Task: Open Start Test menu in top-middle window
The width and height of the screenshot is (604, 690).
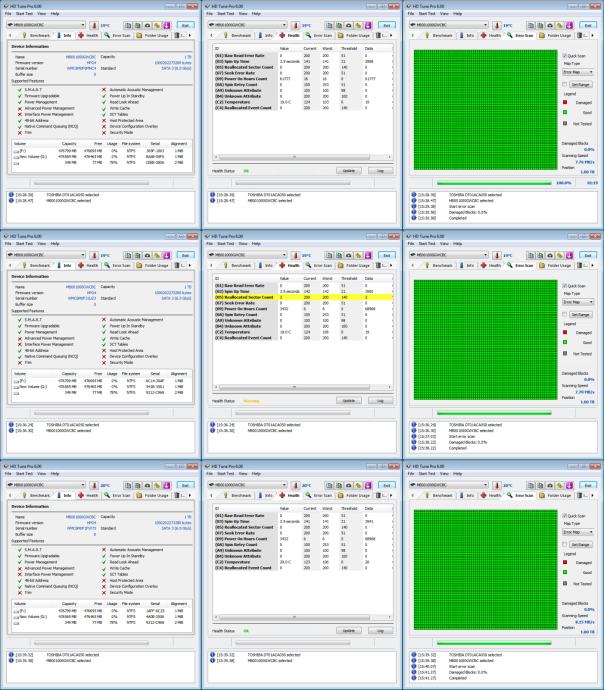Action: [226, 14]
